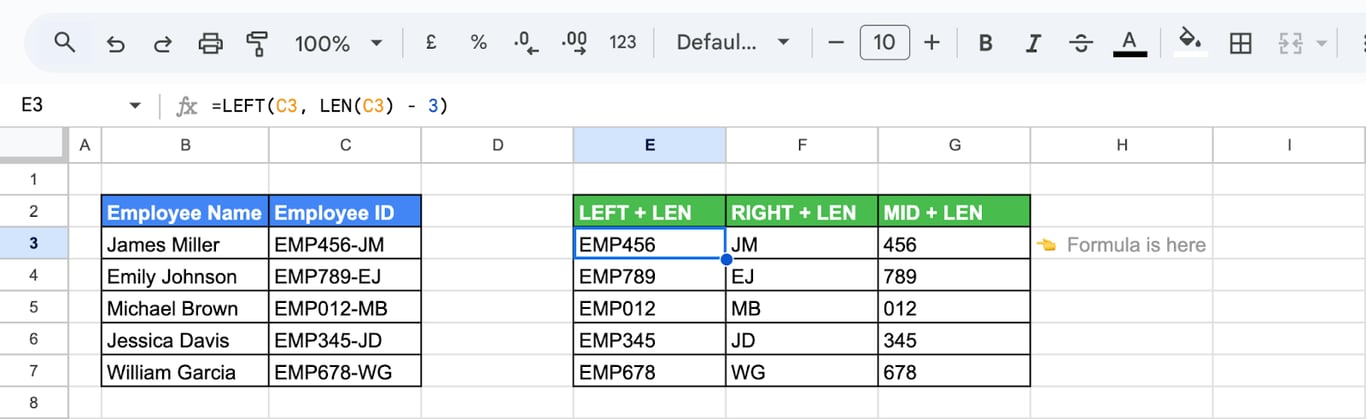This screenshot has width=1366, height=419.
Task: Select the cell with Michael Brown
Action: pyautogui.click(x=185, y=308)
